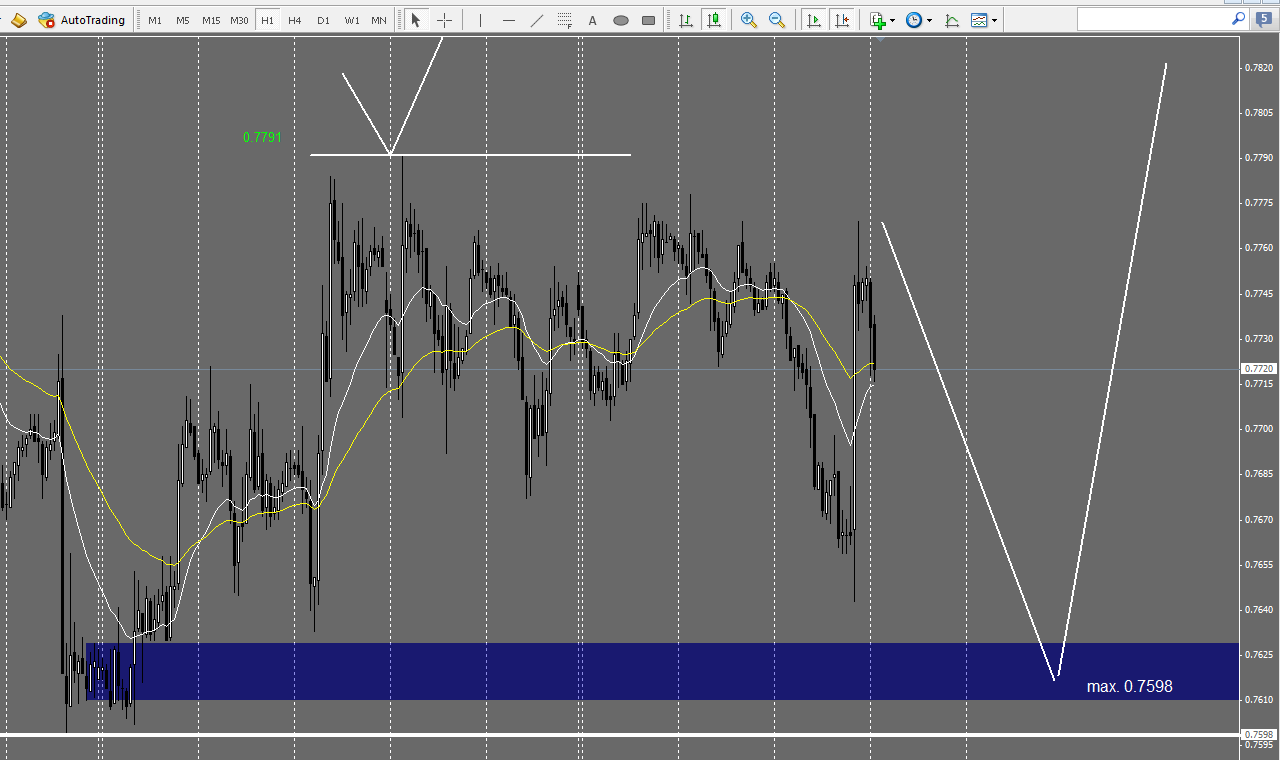Switch the chart to D1 timeframe
This screenshot has width=1280, height=760.
tap(322, 19)
